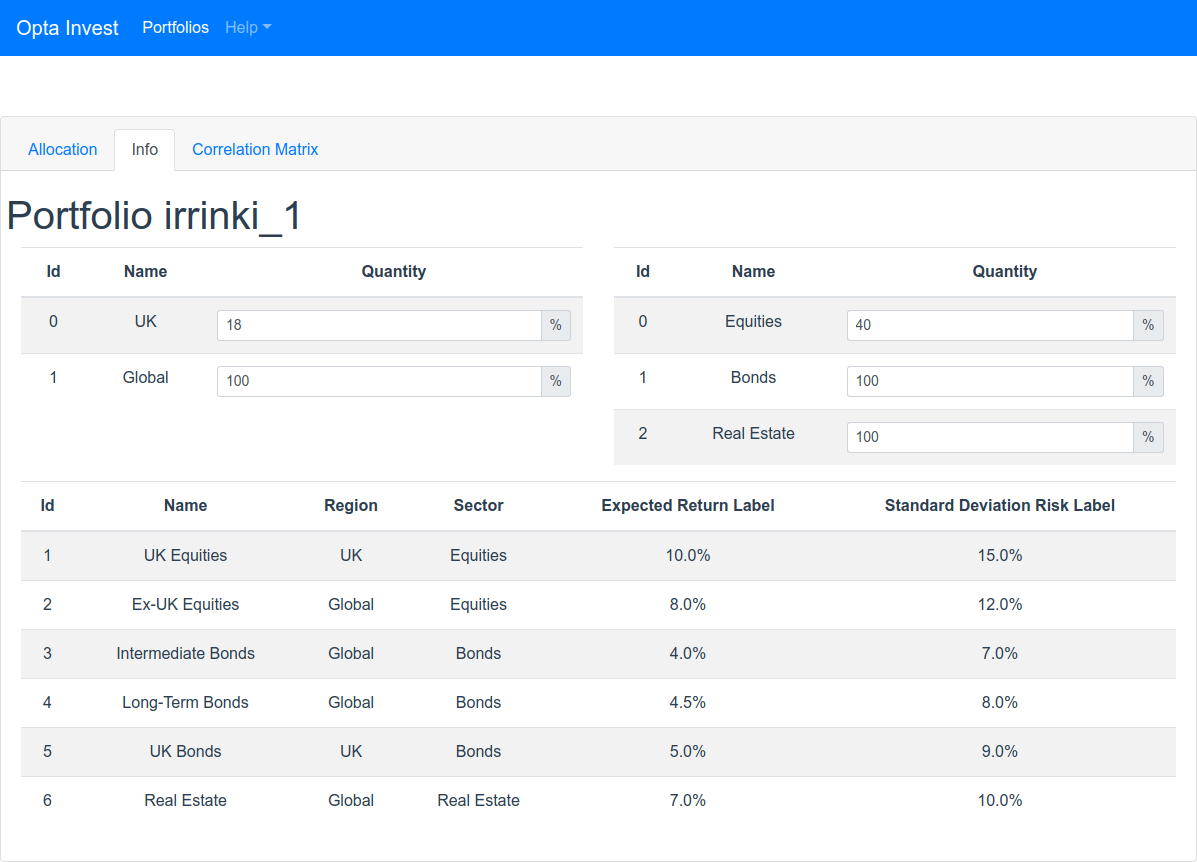Click the 'UK Bonds' asset name
This screenshot has height=862, width=1197.
(186, 751)
